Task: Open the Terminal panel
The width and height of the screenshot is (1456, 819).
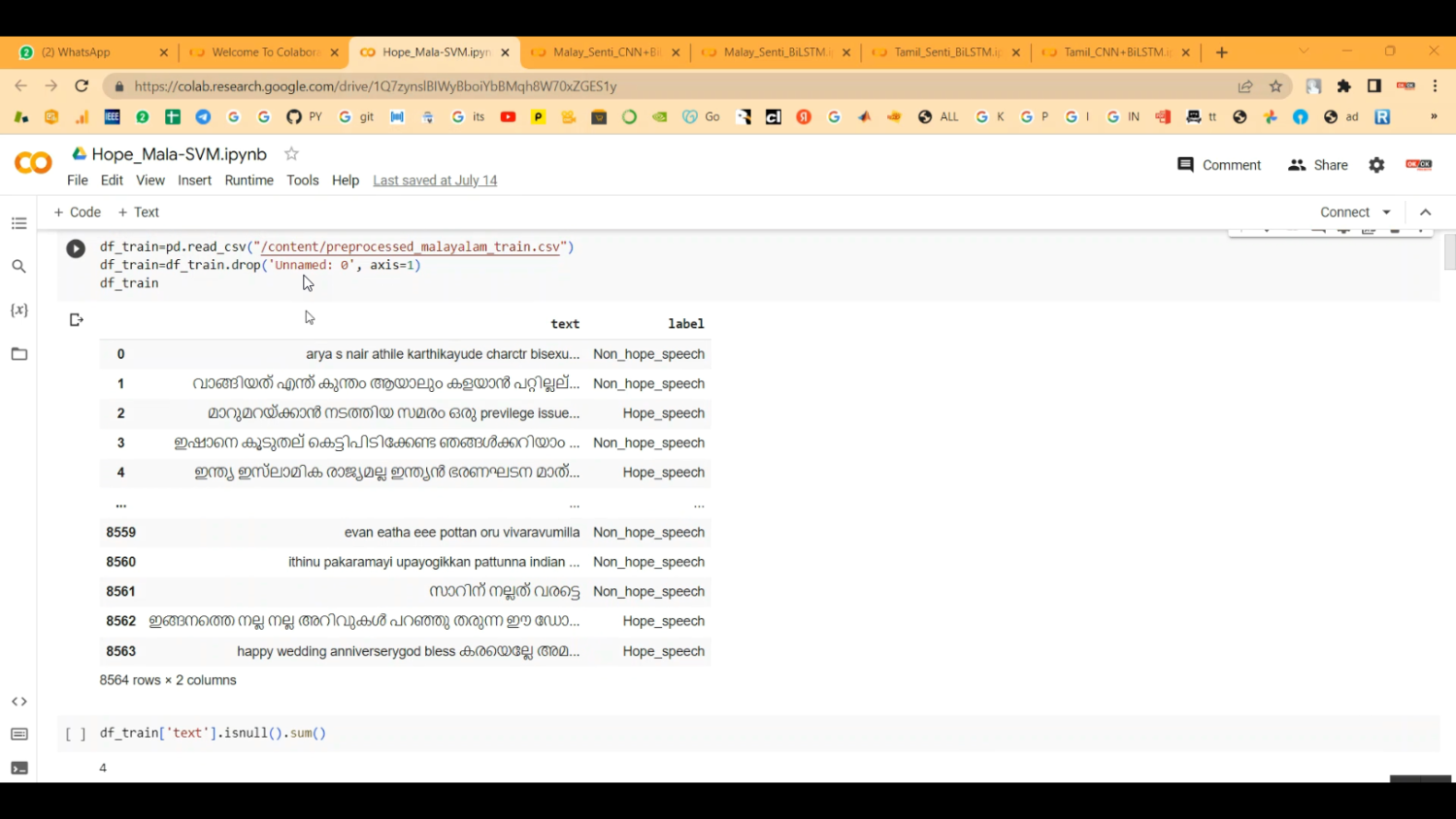Action: pos(18,768)
